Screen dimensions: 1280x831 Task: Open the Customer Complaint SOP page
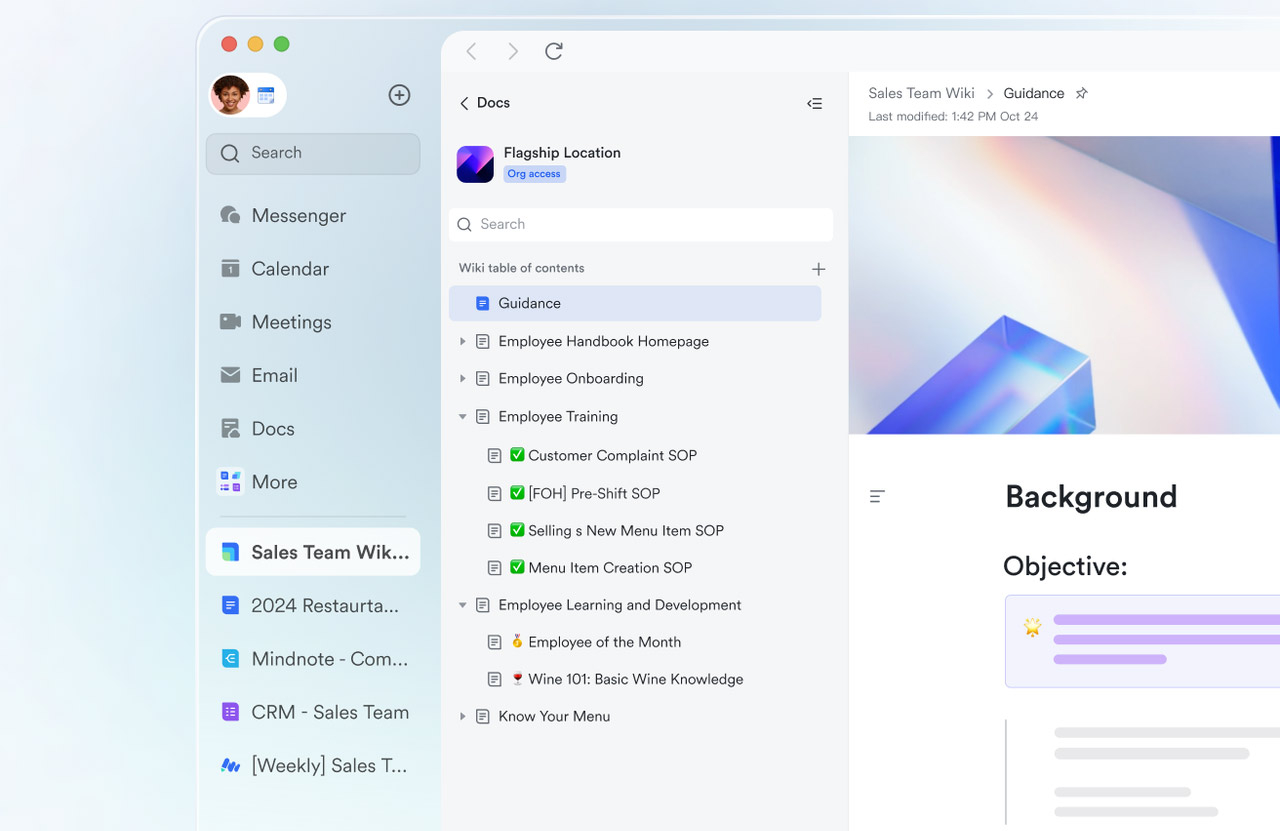pyautogui.click(x=612, y=455)
